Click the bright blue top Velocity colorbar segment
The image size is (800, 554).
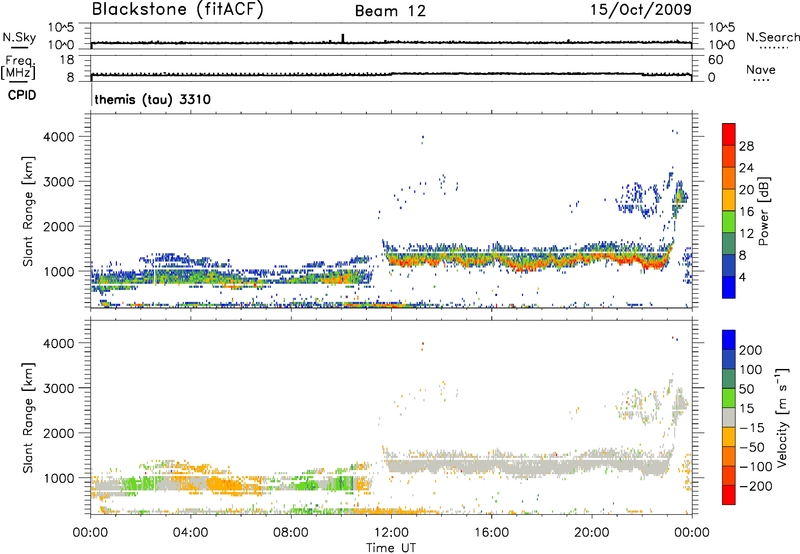tap(729, 340)
